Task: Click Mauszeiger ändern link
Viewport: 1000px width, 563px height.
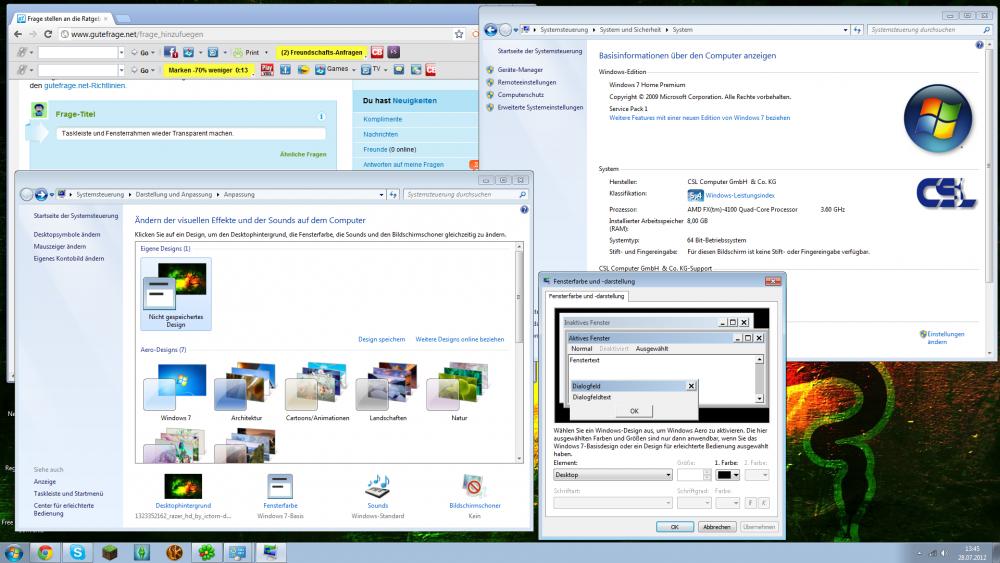Action: pos(59,246)
